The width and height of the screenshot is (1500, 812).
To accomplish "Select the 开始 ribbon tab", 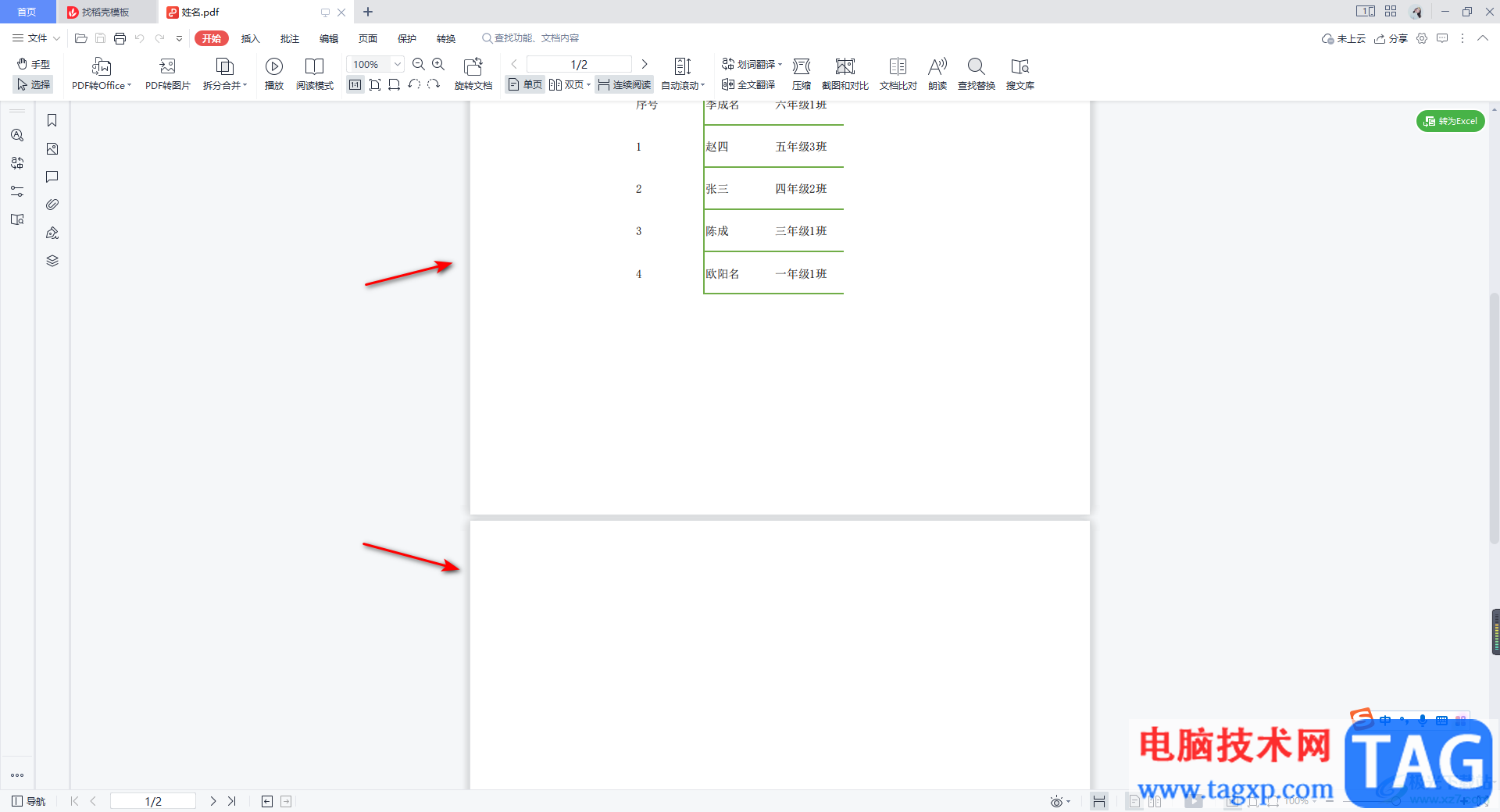I will point(212,38).
